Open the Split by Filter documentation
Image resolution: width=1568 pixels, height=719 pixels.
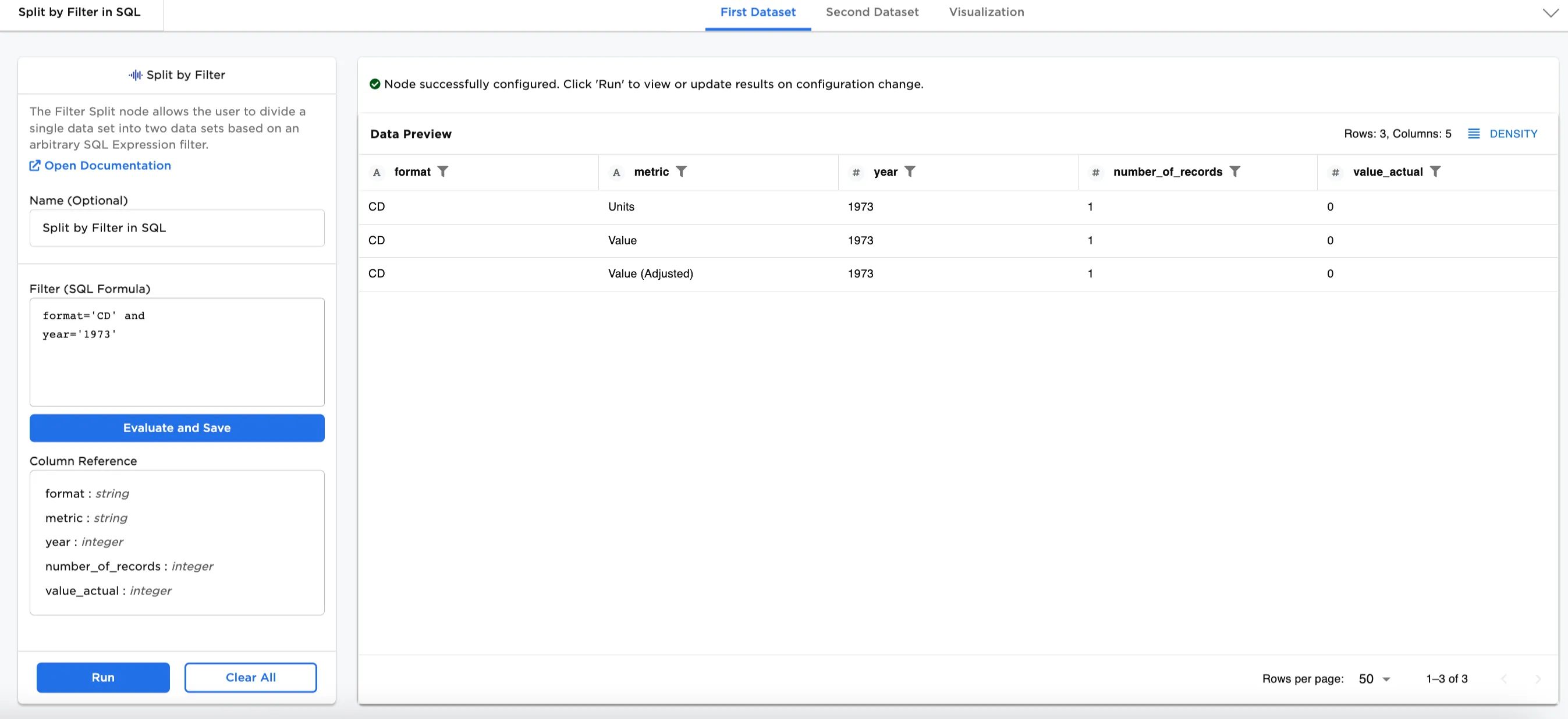click(x=107, y=165)
